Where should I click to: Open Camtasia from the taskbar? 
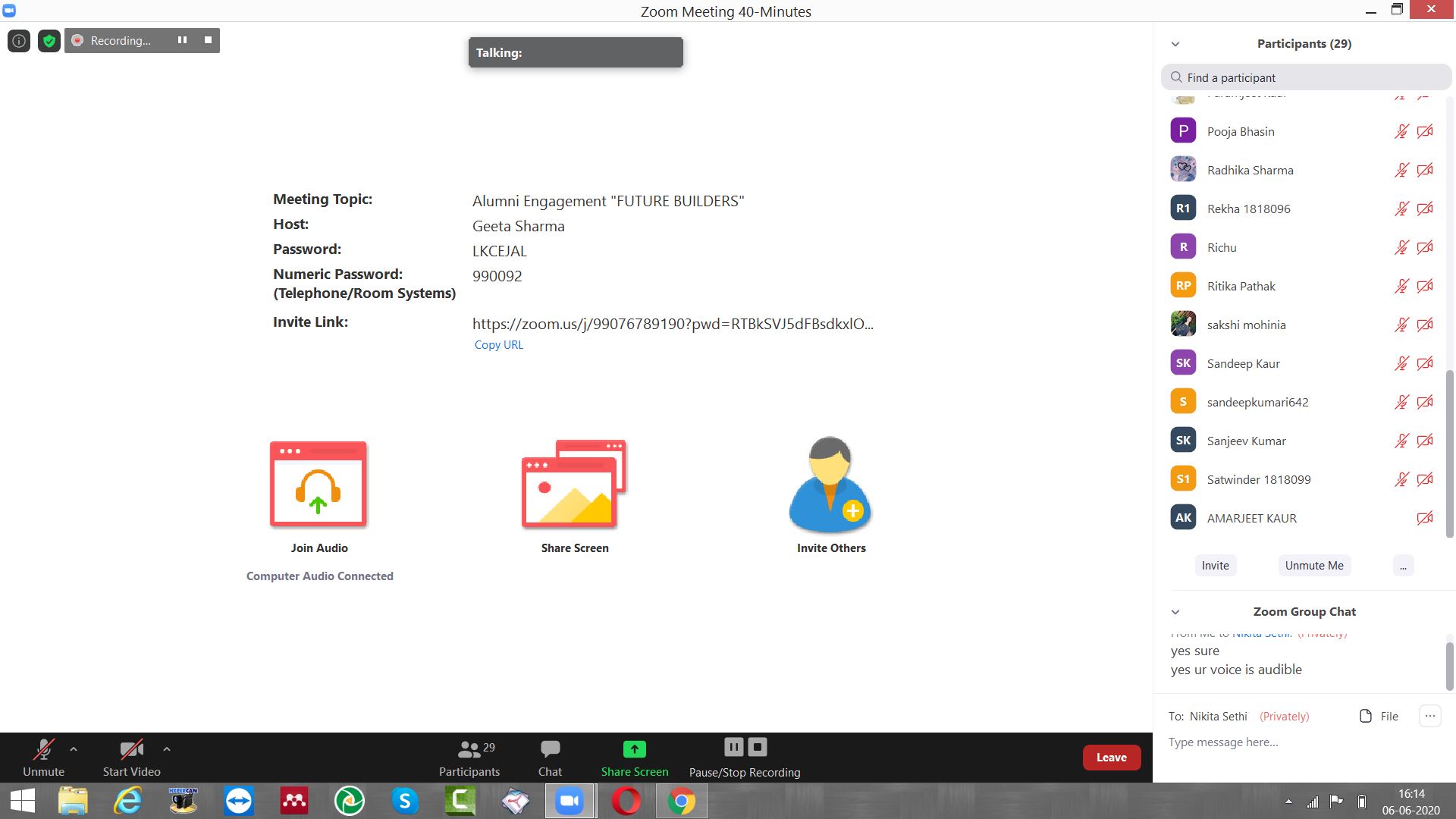(x=460, y=801)
